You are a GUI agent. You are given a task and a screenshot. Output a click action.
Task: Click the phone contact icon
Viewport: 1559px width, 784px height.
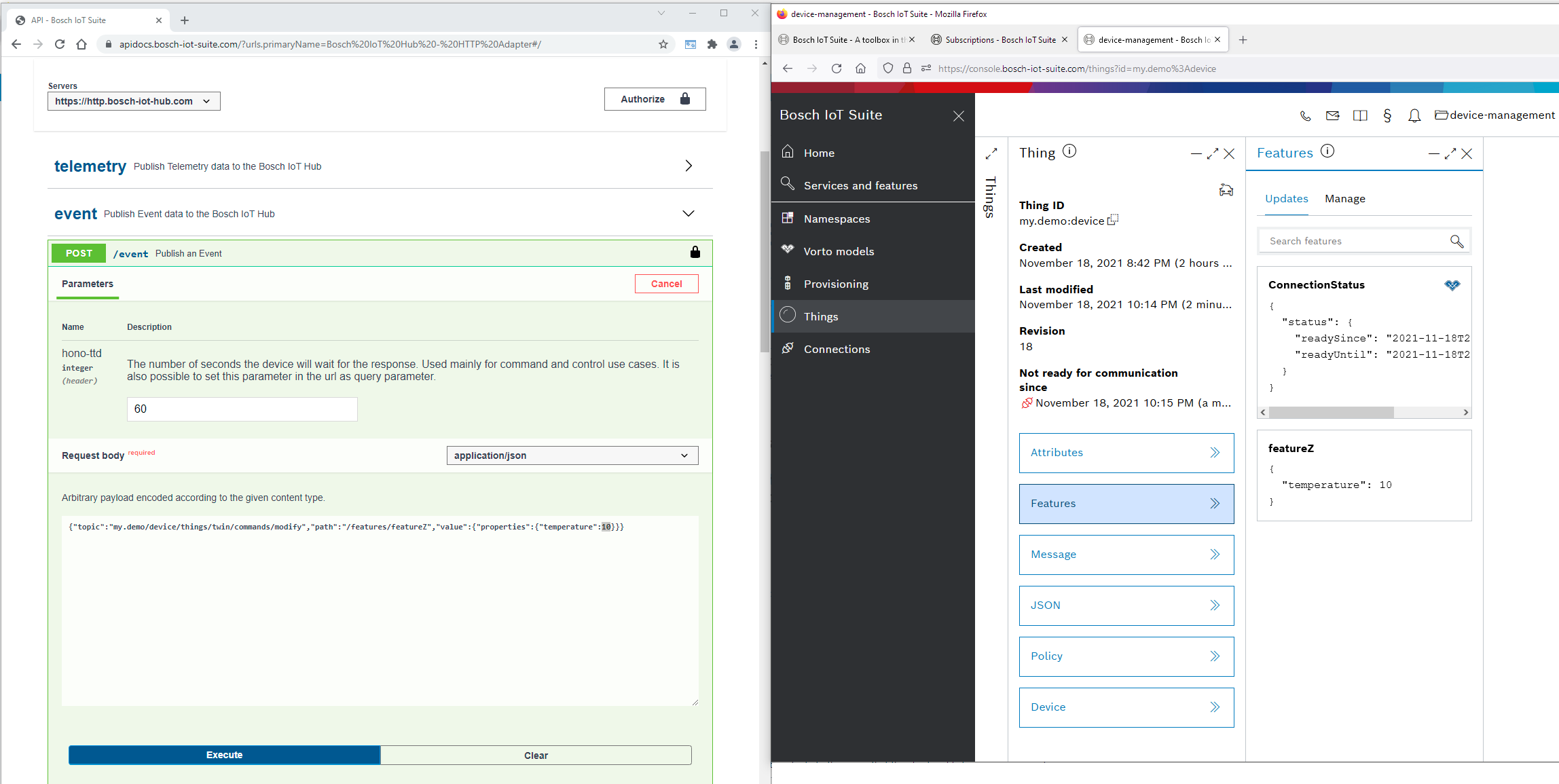tap(1305, 115)
